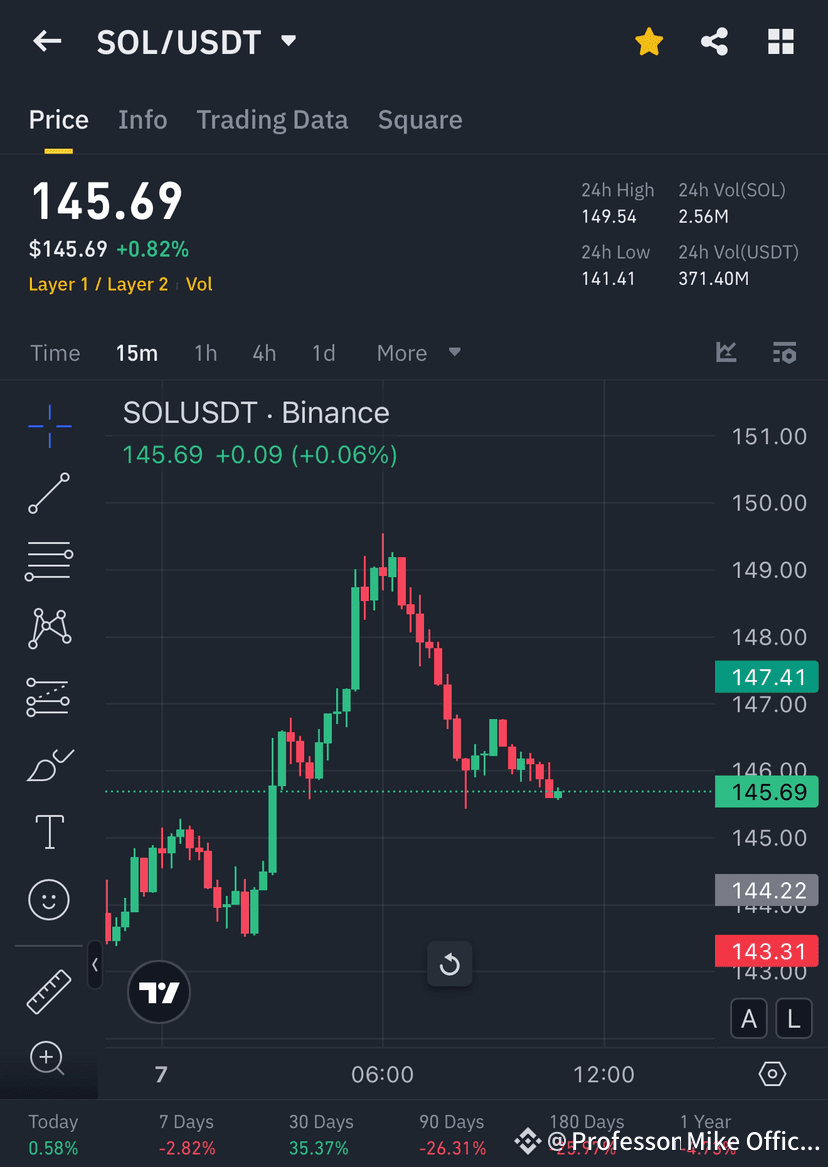Select the trend line drawing tool
The height and width of the screenshot is (1167, 828).
(x=48, y=493)
